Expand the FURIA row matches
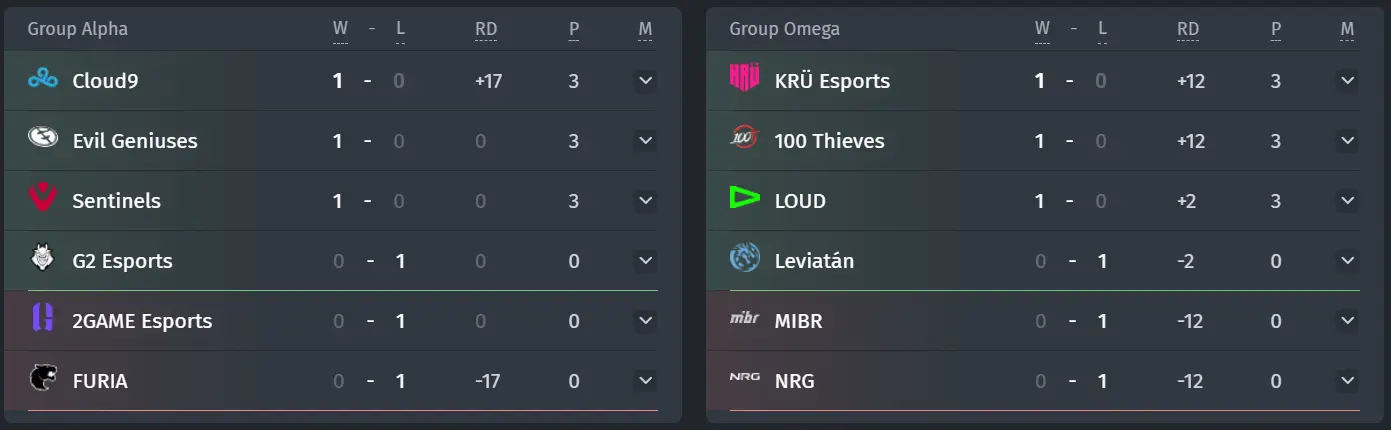This screenshot has width=1391, height=430. click(x=645, y=380)
